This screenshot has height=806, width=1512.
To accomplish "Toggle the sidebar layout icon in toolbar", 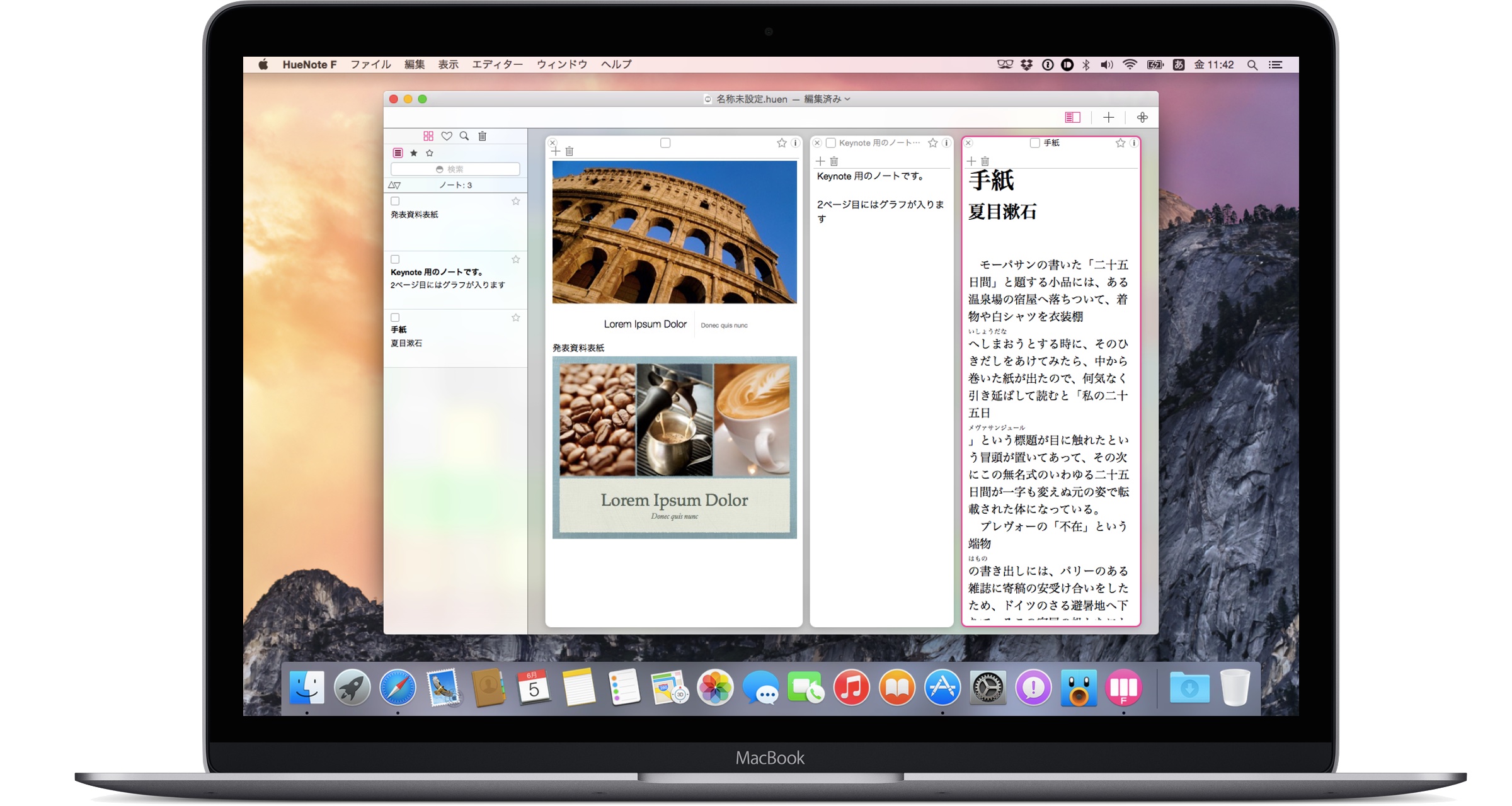I will (1072, 117).
